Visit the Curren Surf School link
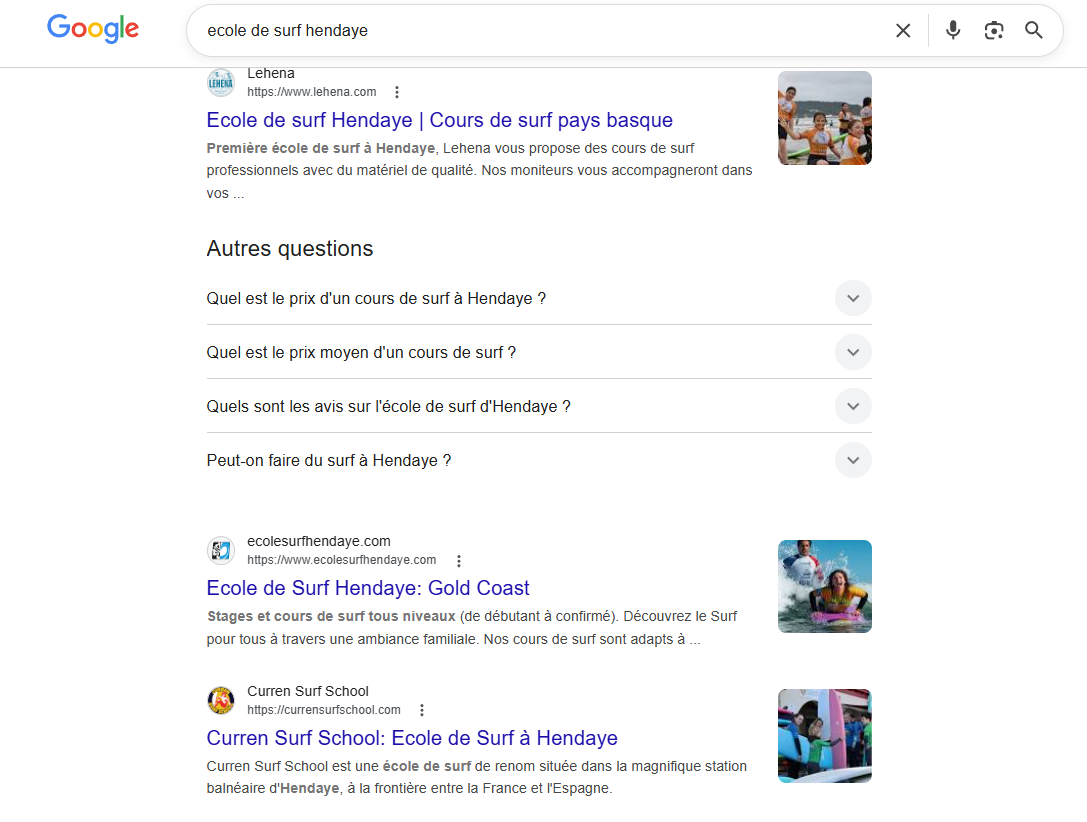1087x822 pixels. (x=412, y=737)
